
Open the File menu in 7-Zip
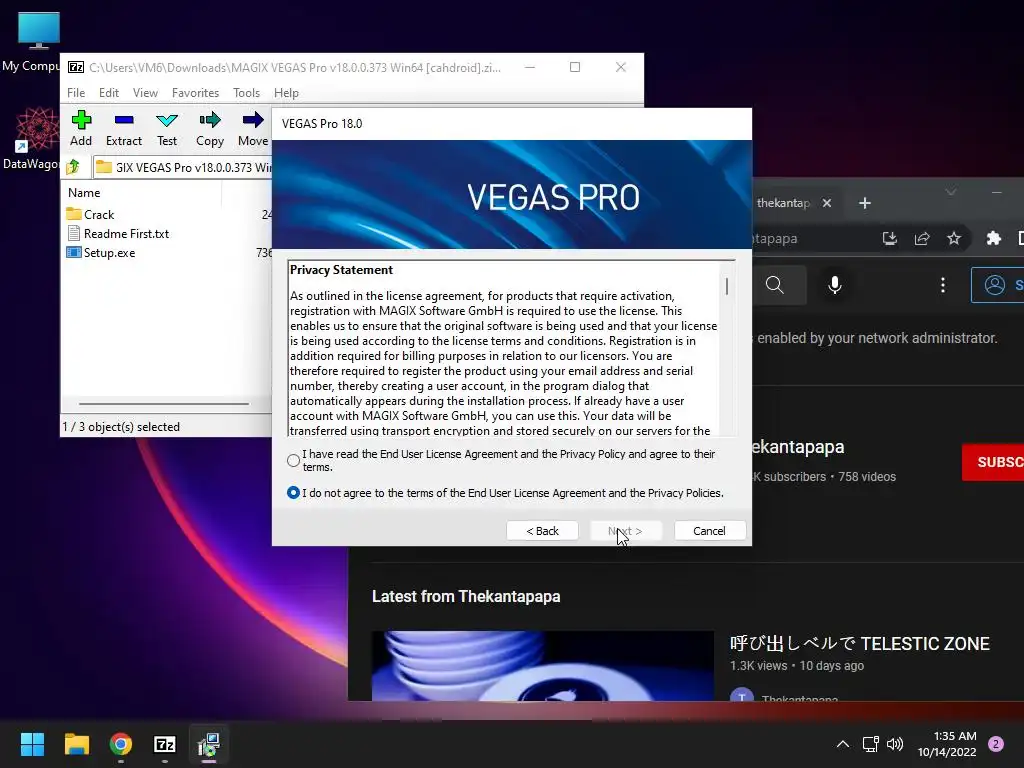coord(76,93)
